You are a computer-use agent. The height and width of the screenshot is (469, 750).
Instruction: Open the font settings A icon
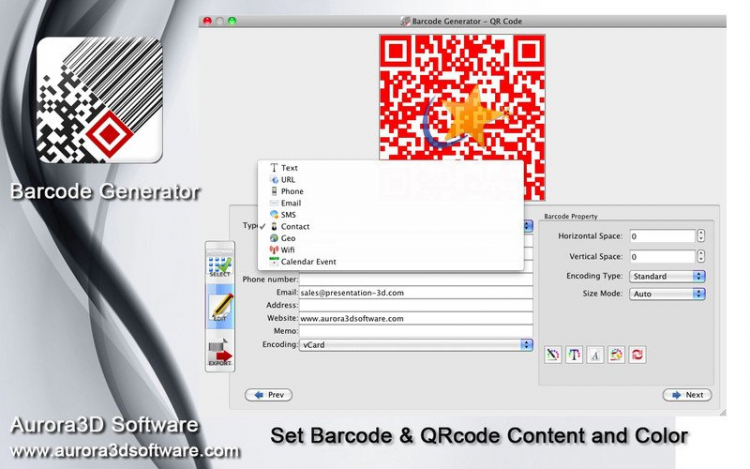click(x=595, y=355)
